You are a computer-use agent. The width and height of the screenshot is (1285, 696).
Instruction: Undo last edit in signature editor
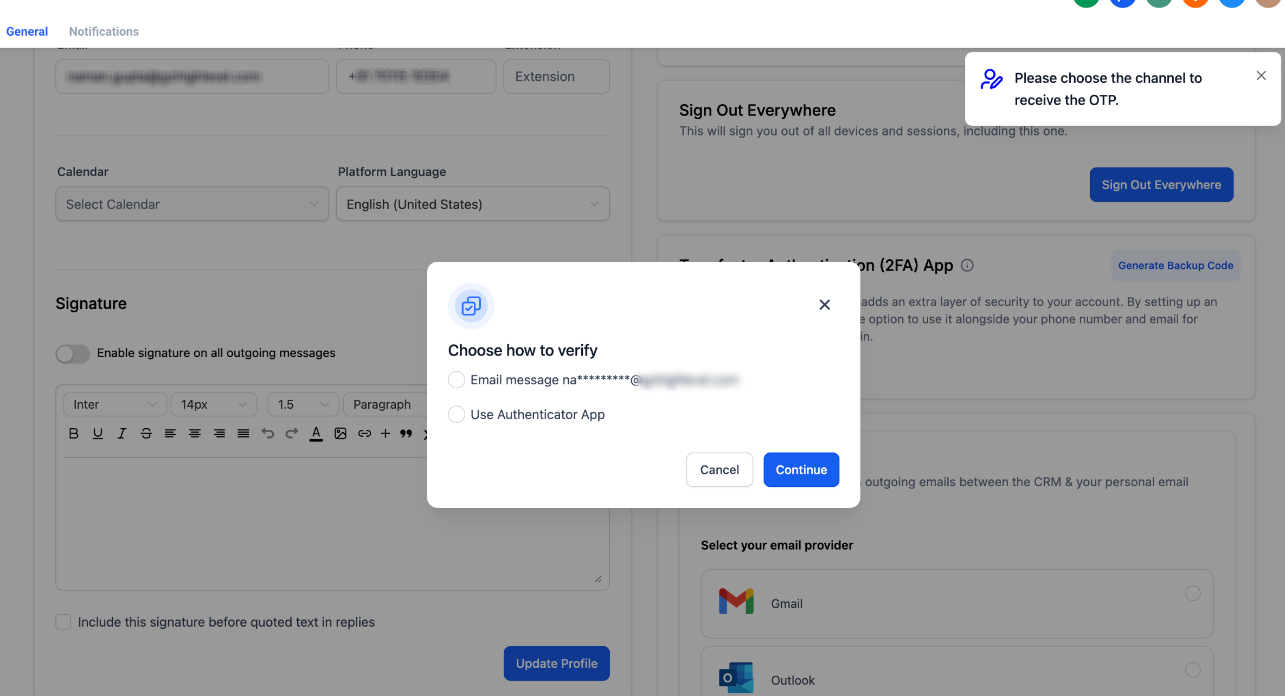point(268,434)
